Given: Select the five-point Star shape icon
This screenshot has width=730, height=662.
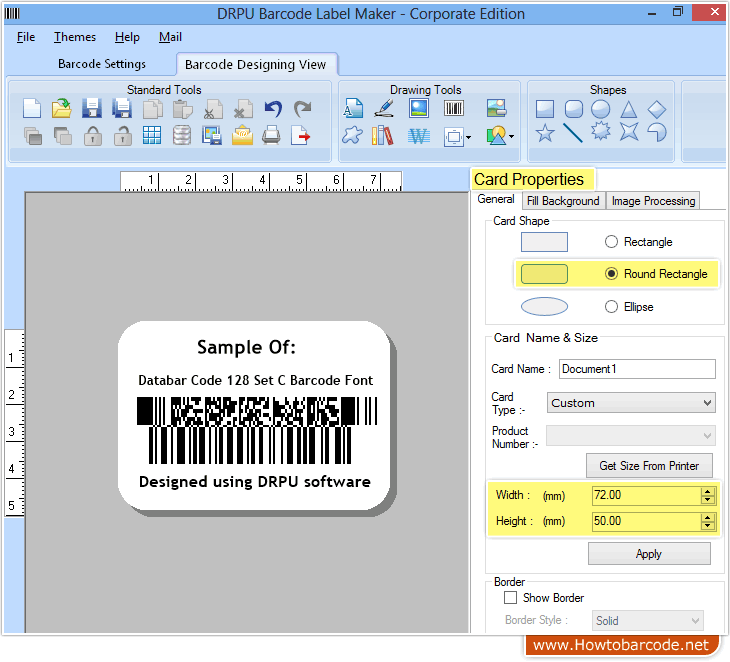Looking at the screenshot, I should coord(545,133).
